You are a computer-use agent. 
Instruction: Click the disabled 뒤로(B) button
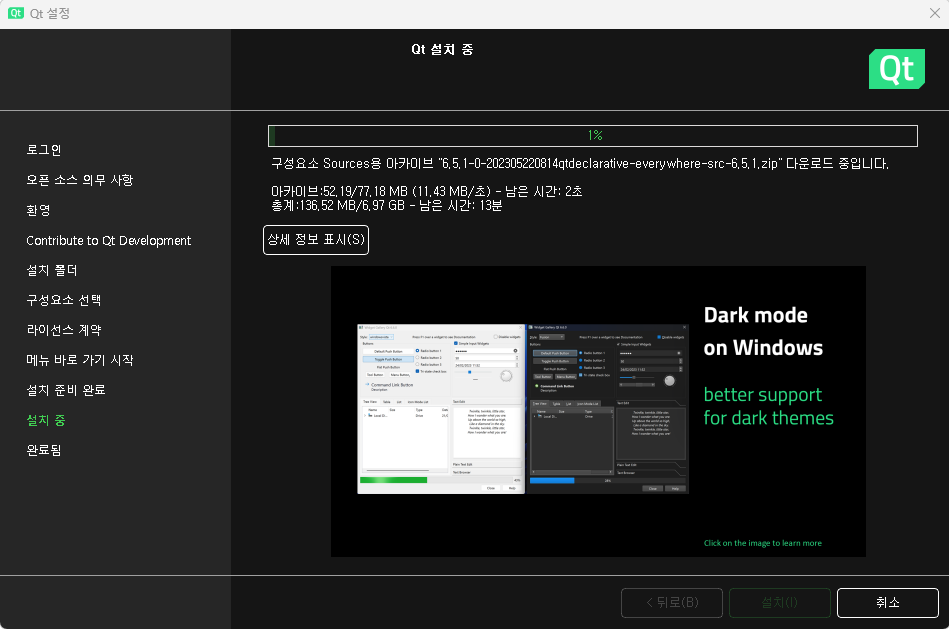[x=672, y=602]
